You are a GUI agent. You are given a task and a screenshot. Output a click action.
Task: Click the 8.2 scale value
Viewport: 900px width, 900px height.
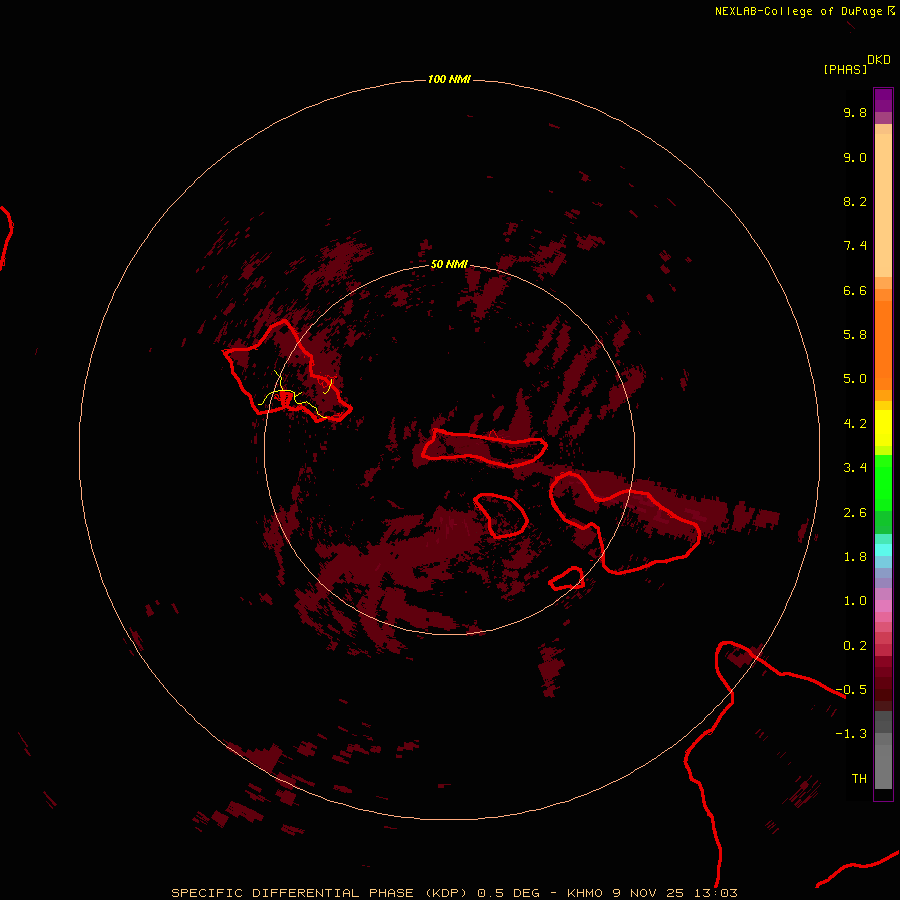coord(855,201)
